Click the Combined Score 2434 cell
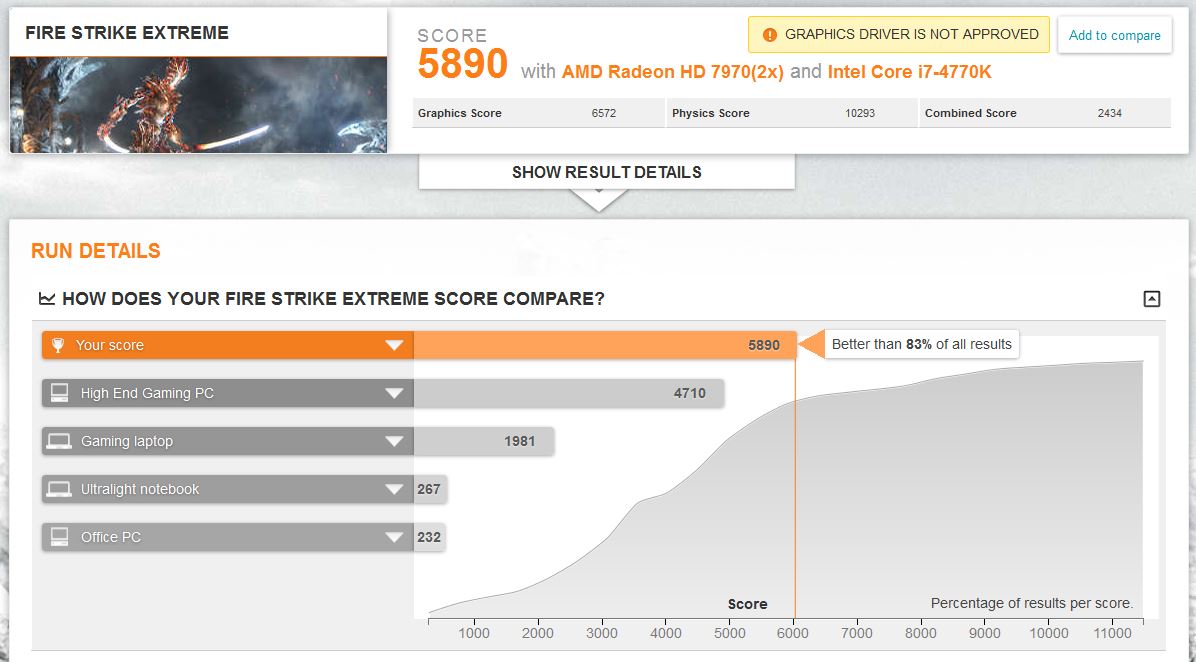This screenshot has height=662, width=1196. point(1045,113)
